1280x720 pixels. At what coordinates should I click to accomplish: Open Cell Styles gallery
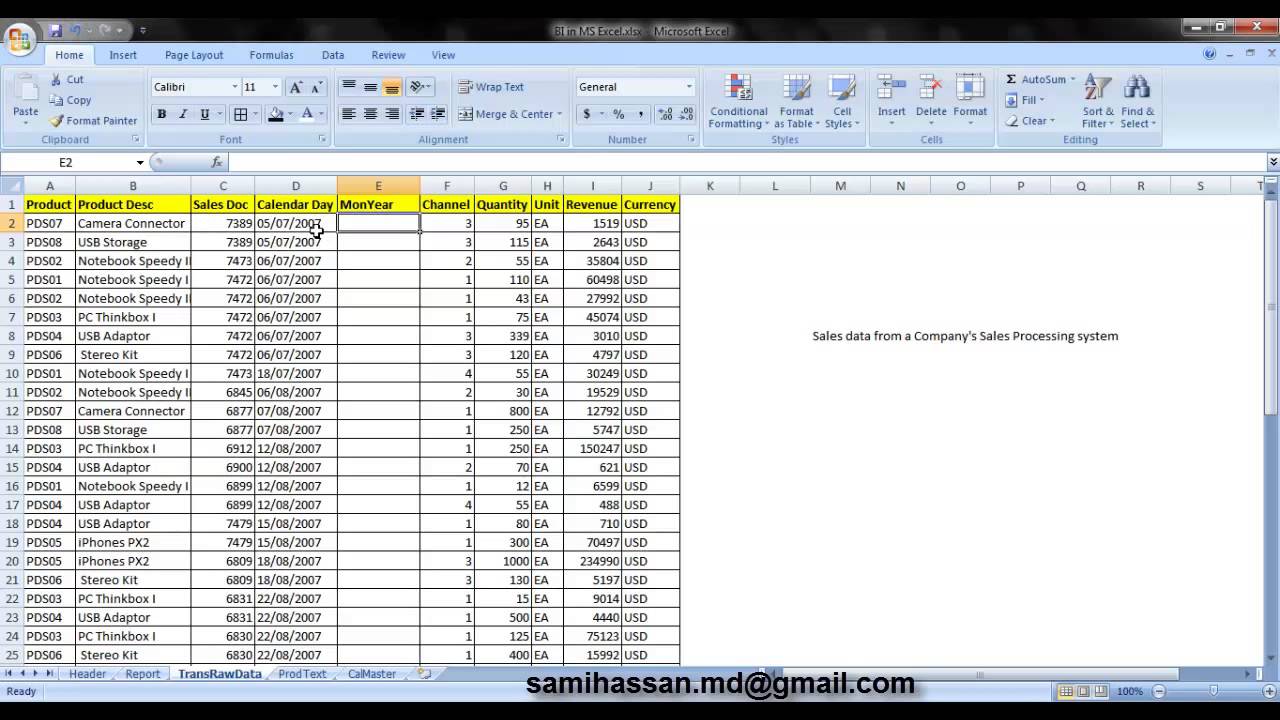[842, 102]
